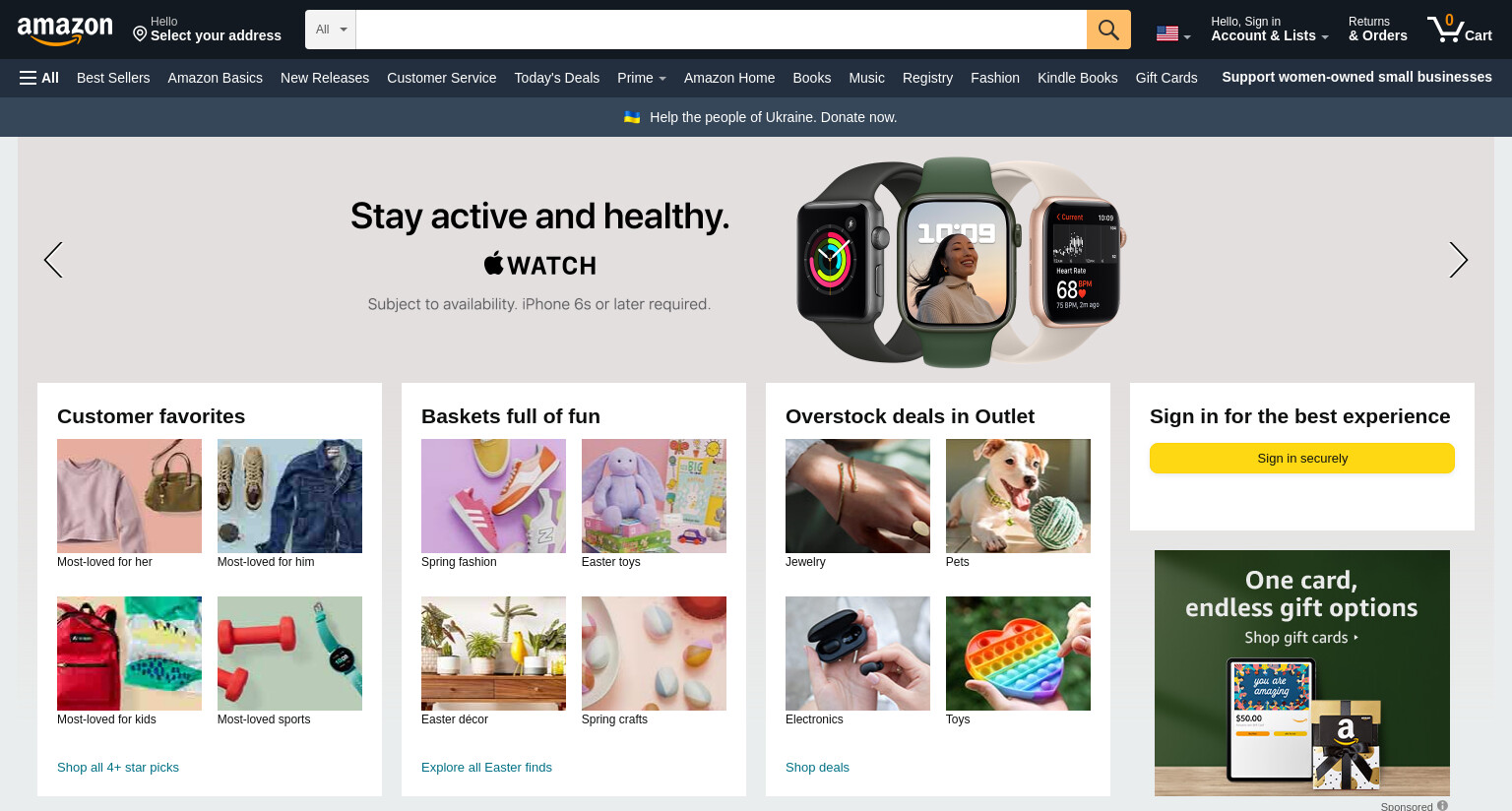Click into the search text field
This screenshot has width=1512, height=811.
[722, 30]
